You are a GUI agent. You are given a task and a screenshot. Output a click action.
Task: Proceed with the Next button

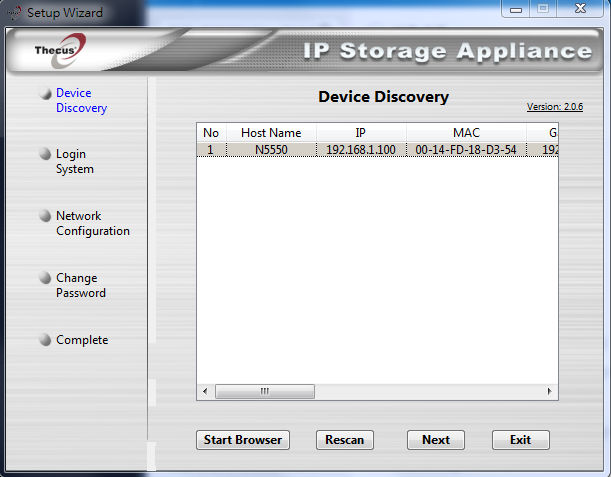point(436,440)
